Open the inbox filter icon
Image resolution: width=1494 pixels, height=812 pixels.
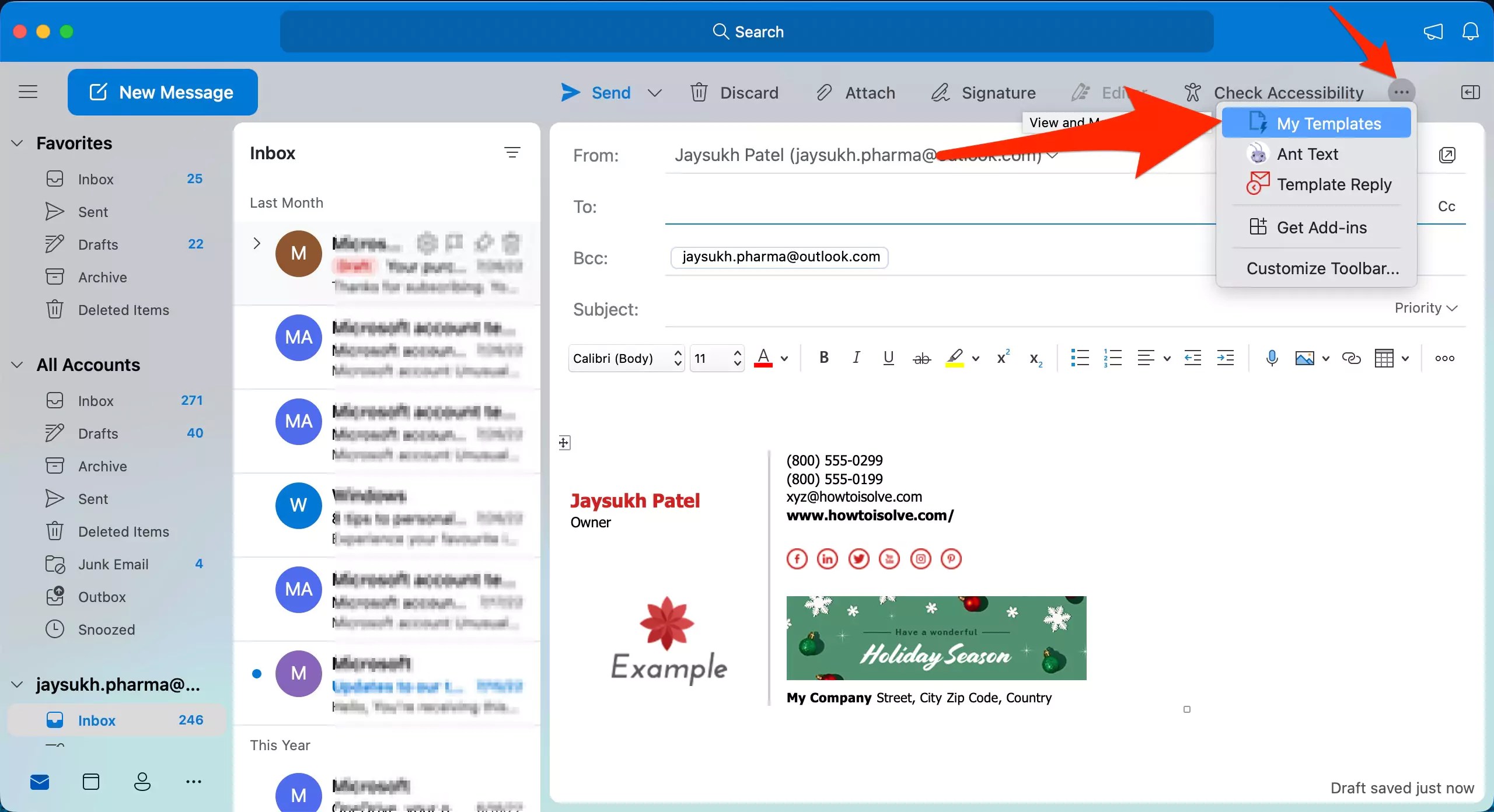coord(512,153)
